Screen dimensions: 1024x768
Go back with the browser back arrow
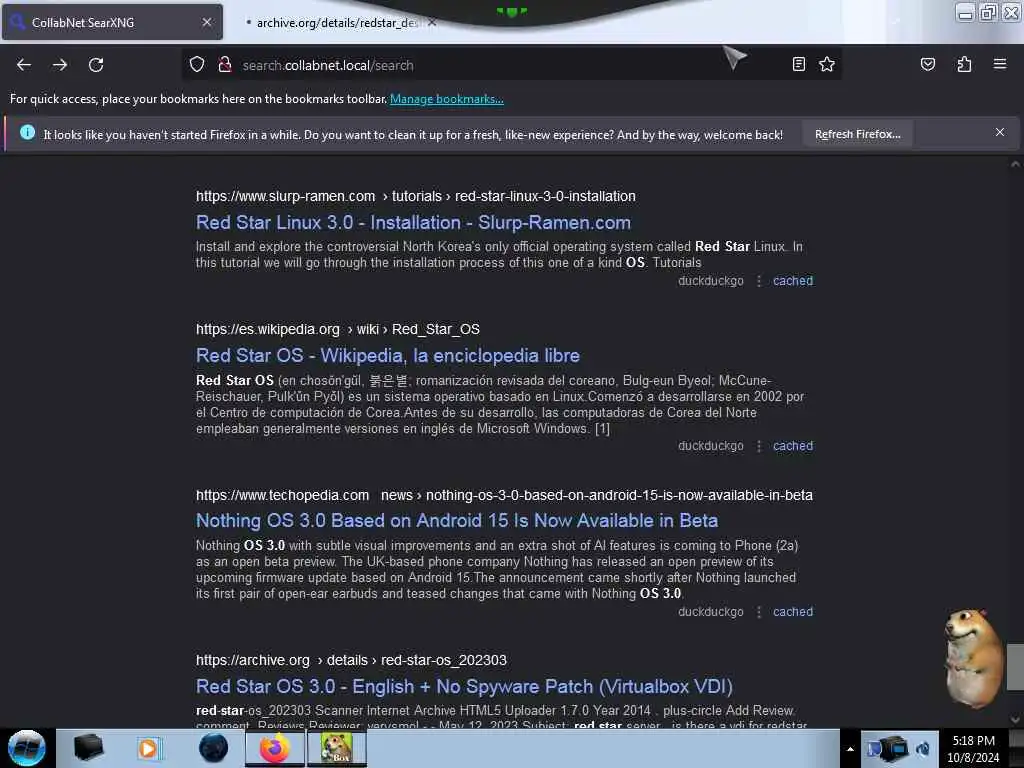coord(24,65)
